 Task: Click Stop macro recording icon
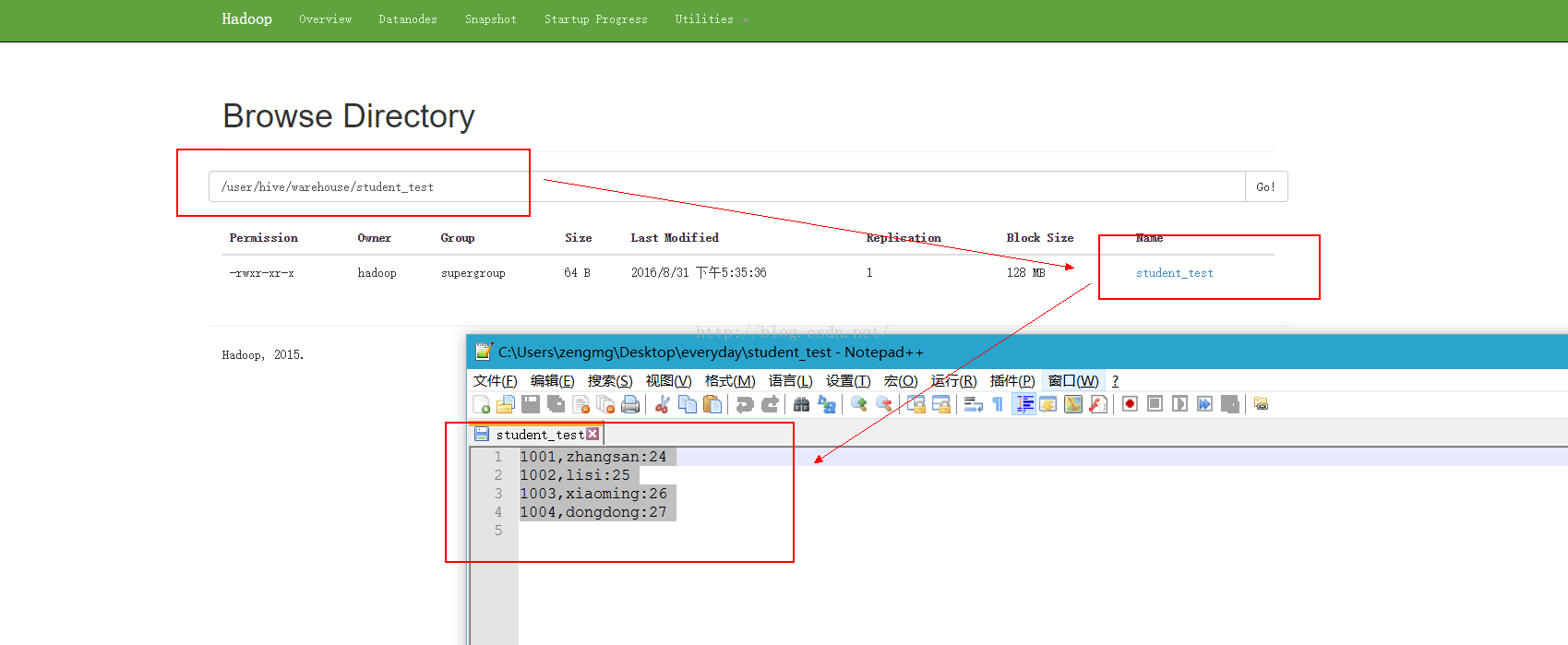pos(1155,404)
